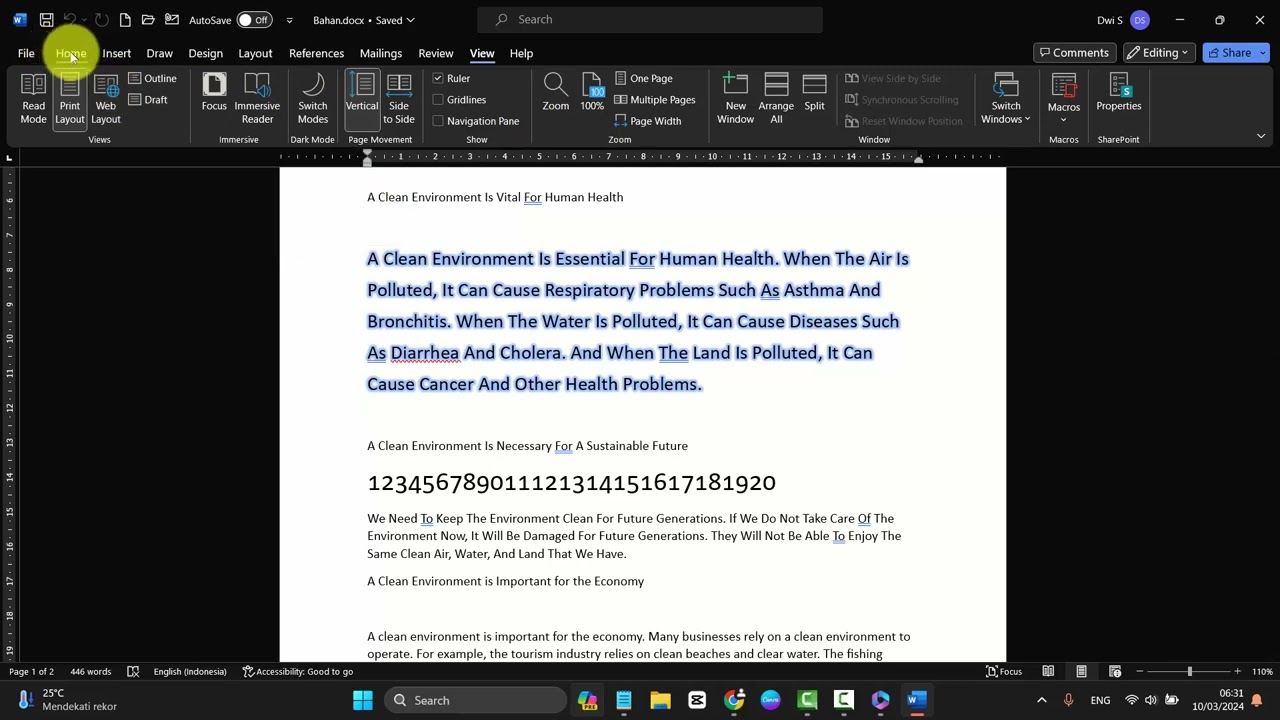Click the Share button
Image resolution: width=1280 pixels, height=720 pixels.
(x=1229, y=53)
